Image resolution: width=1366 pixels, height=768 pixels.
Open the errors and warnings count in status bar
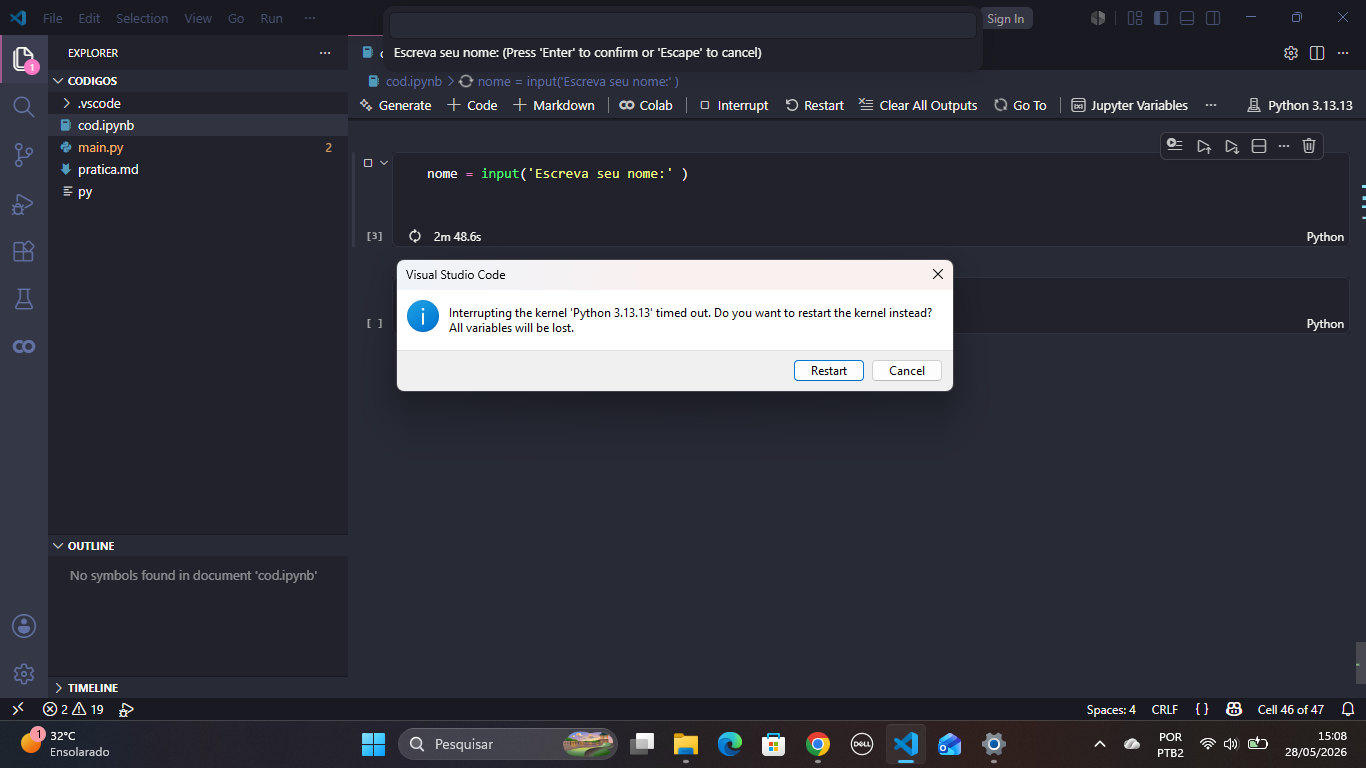(73, 709)
